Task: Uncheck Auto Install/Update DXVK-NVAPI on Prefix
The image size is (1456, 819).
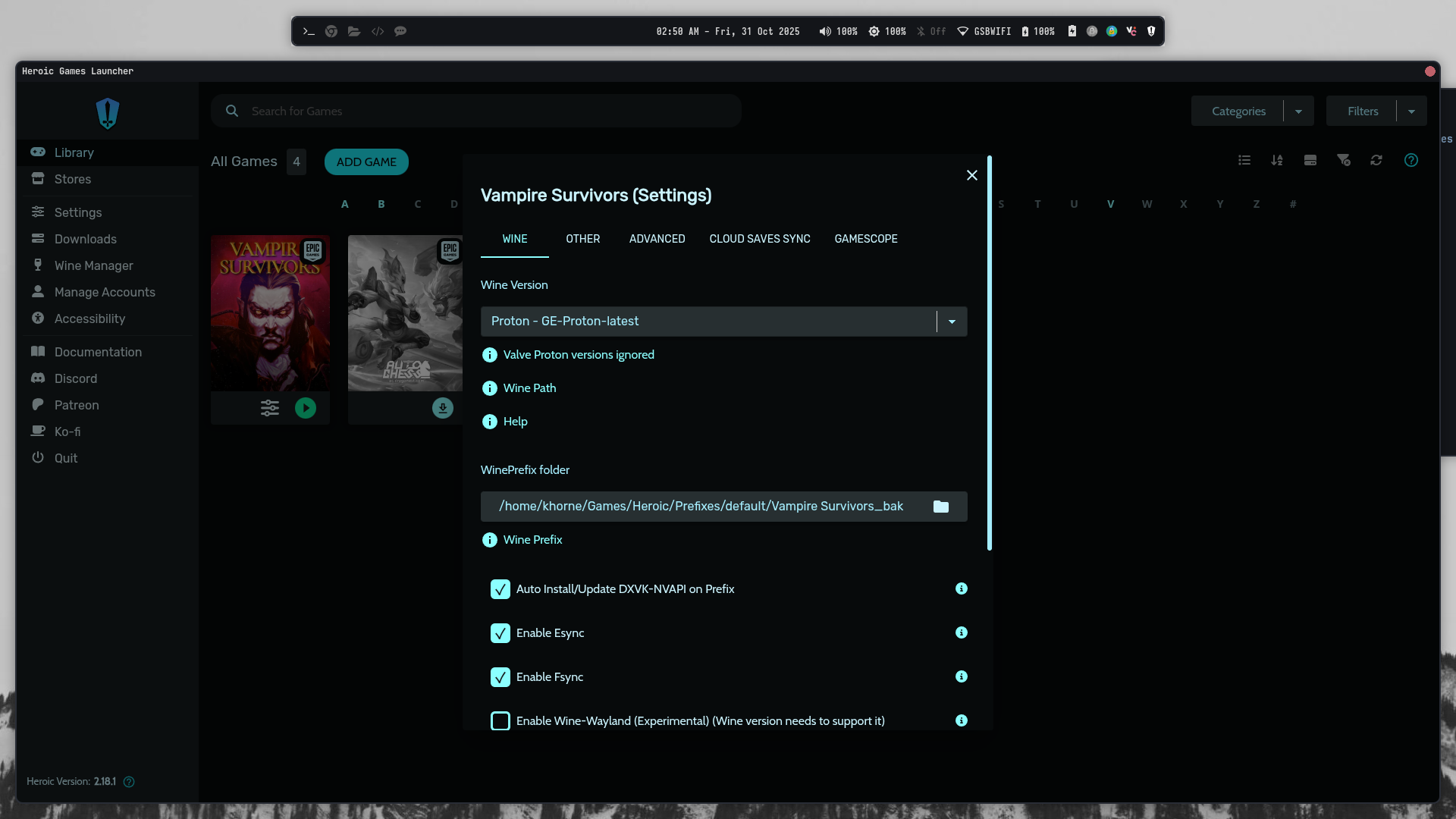Action: 500,589
